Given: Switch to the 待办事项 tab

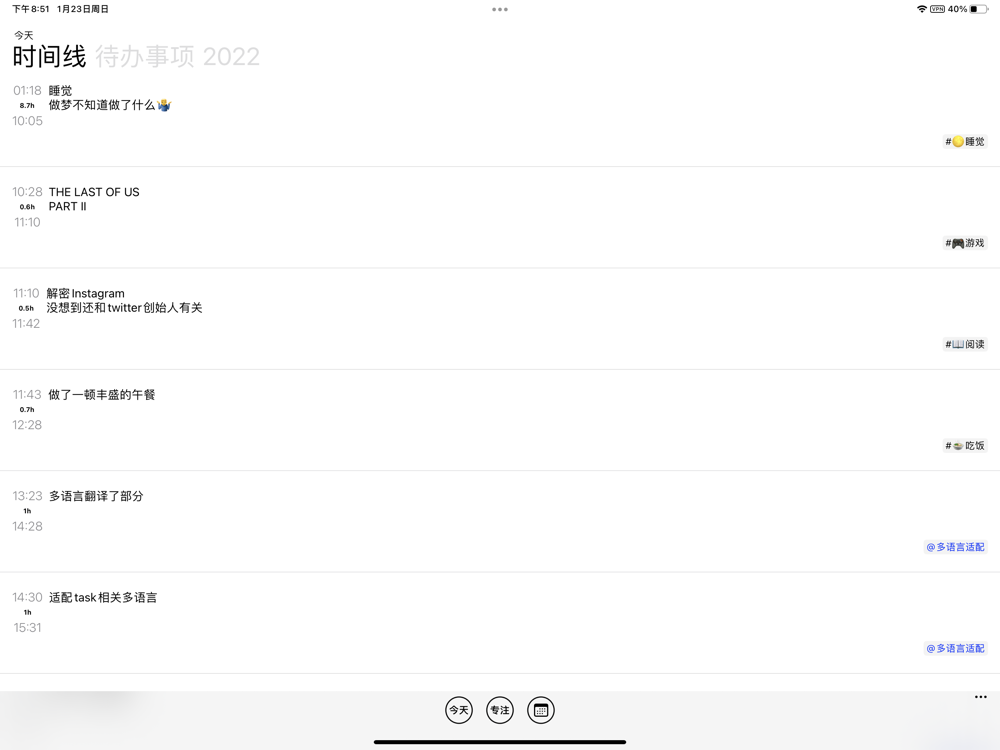Looking at the screenshot, I should [x=145, y=57].
